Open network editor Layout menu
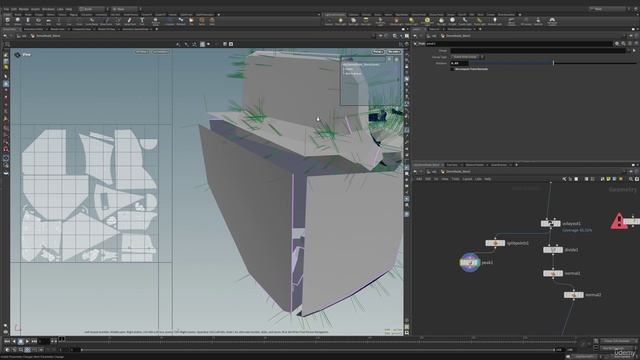The height and width of the screenshot is (360, 640). 467,179
